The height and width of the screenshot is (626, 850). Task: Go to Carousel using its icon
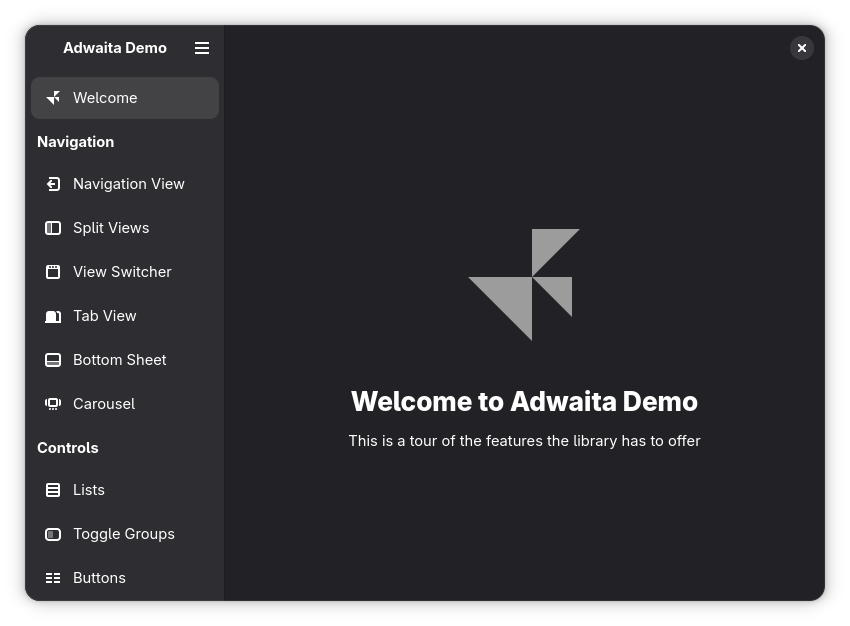pyautogui.click(x=53, y=404)
